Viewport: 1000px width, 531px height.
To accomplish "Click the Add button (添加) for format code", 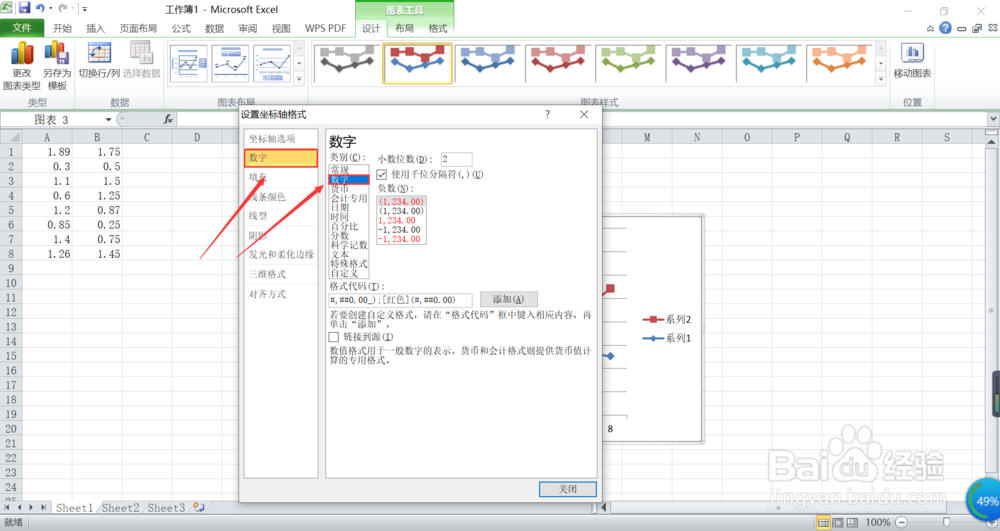I will click(x=508, y=299).
